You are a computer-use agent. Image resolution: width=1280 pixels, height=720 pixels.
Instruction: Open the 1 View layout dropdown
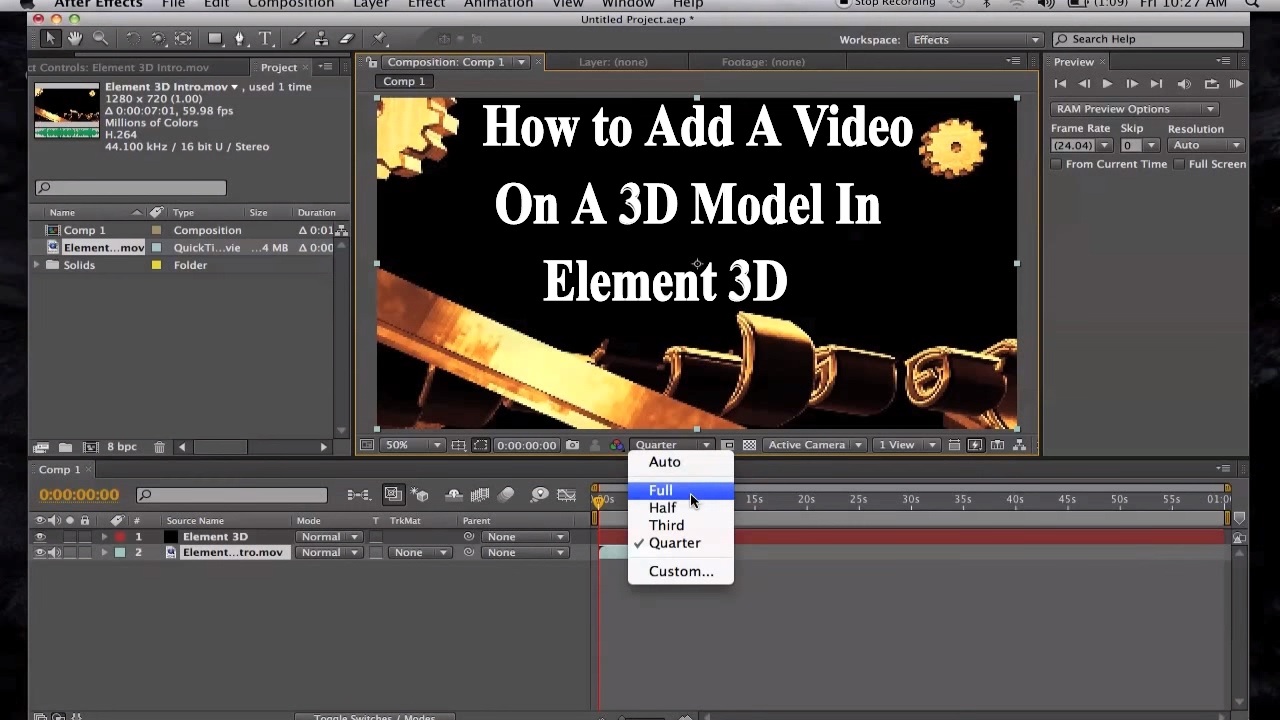pos(906,445)
